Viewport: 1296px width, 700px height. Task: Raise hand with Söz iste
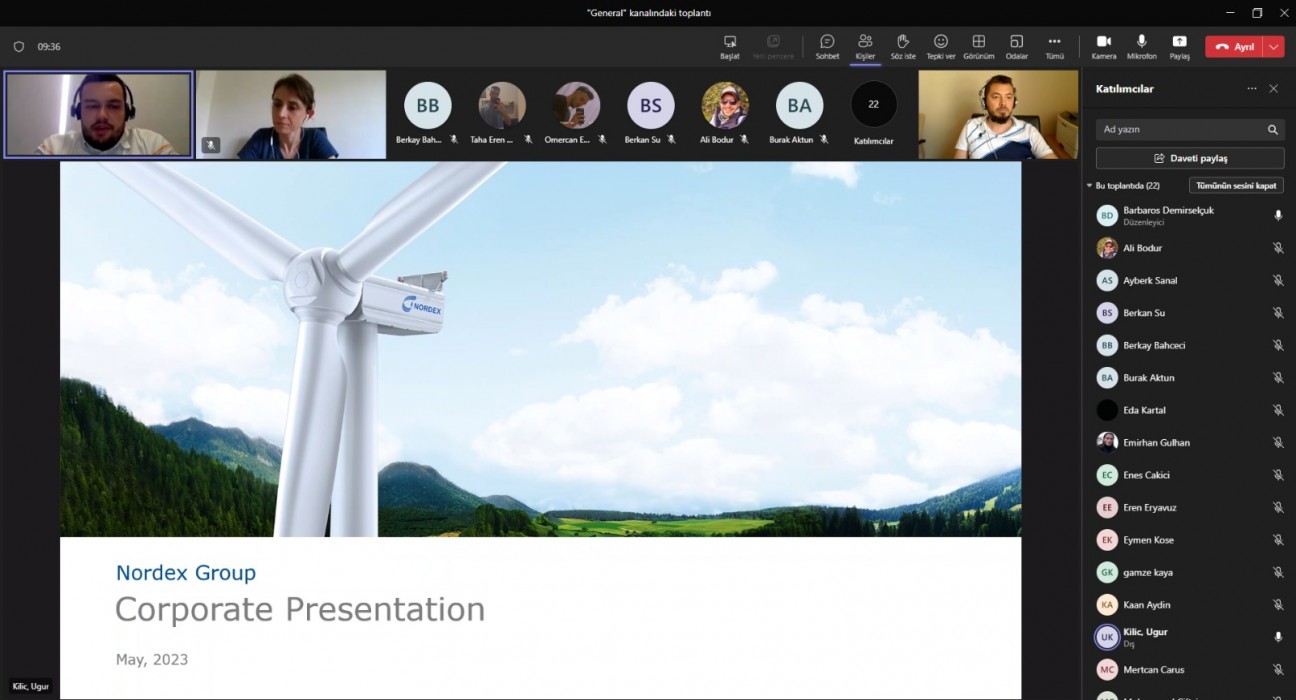(902, 42)
